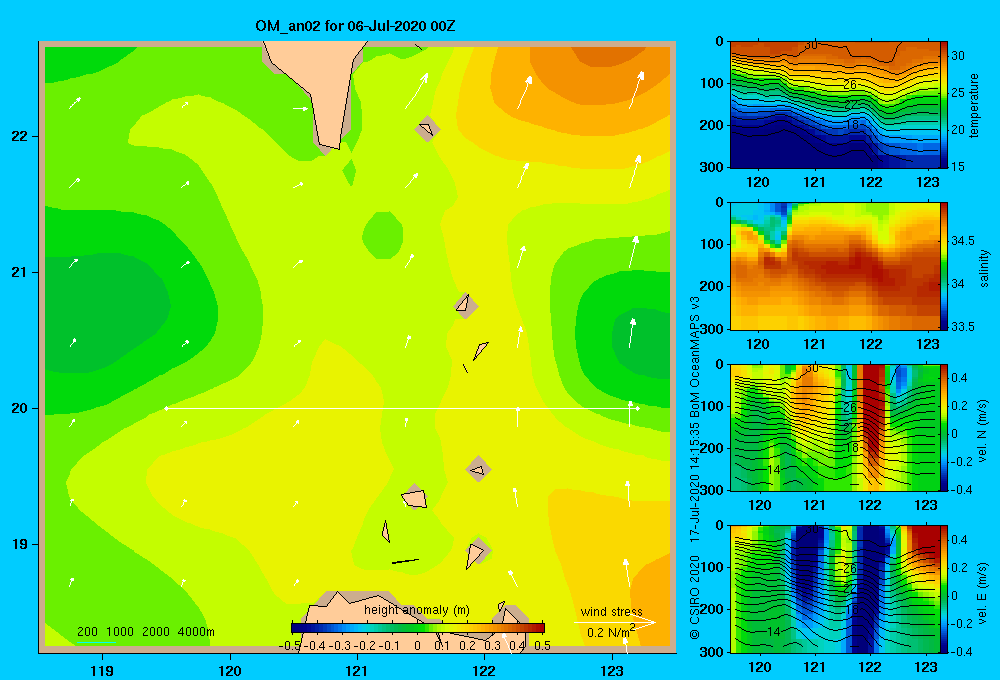Click latitude label 19 on main map
Image resolution: width=1000 pixels, height=680 pixels.
pos(20,544)
